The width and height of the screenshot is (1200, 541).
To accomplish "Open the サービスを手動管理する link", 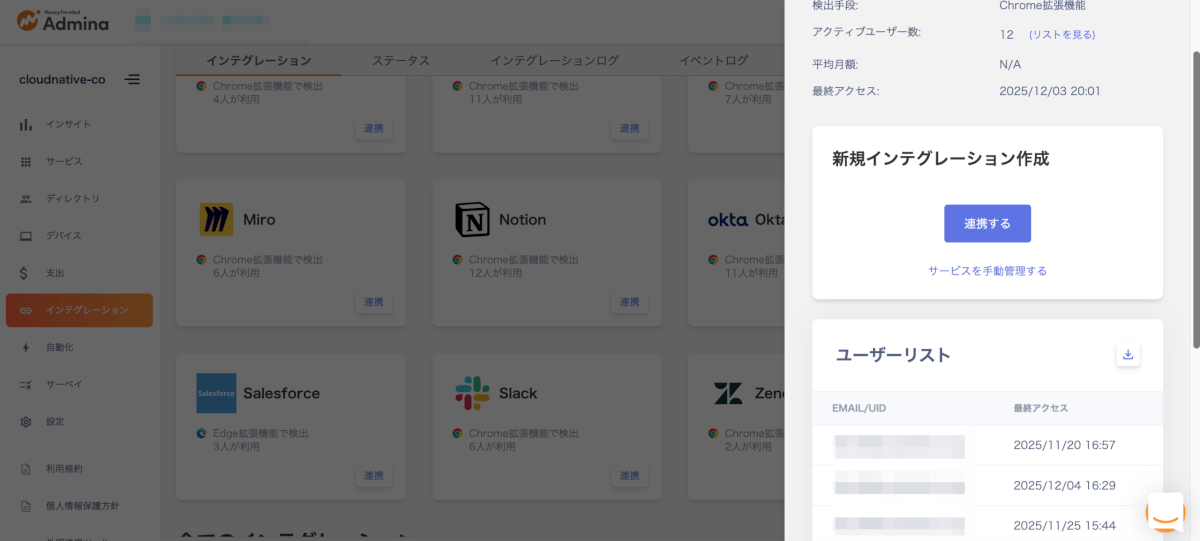I will click(x=987, y=270).
